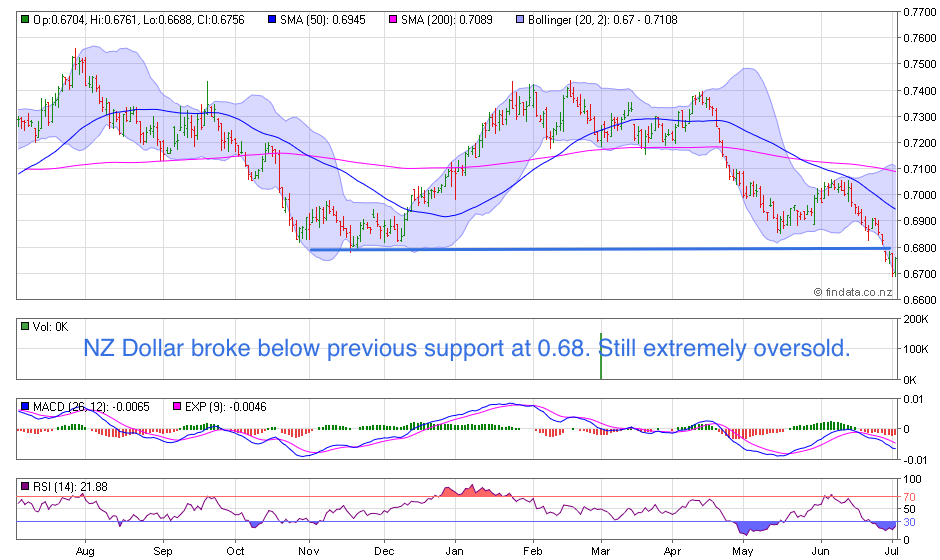This screenshot has width=940, height=560.
Task: Click the 'Feb' month label on time axis
Action: 532,551
